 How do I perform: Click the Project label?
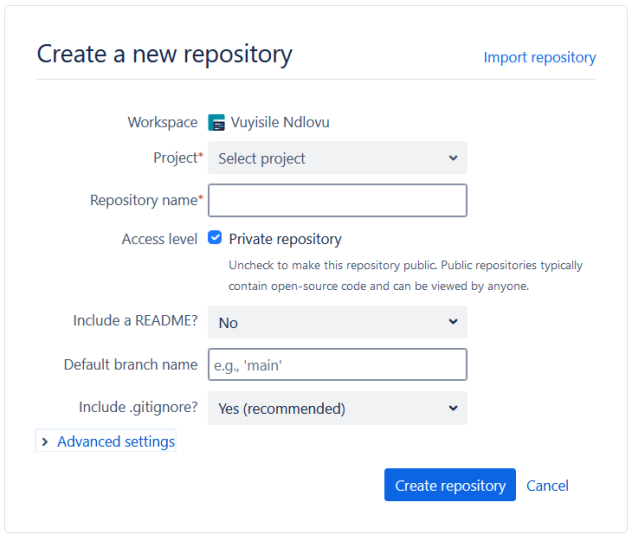(178, 158)
